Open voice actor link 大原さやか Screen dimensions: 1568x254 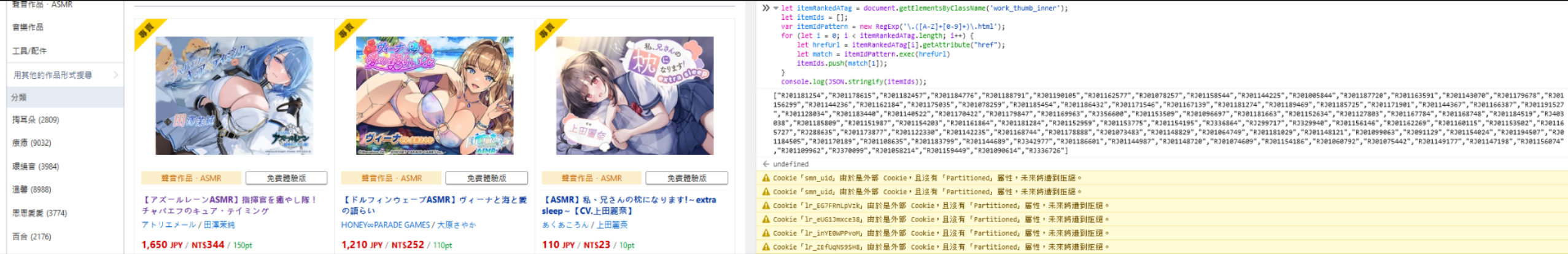[x=457, y=225]
